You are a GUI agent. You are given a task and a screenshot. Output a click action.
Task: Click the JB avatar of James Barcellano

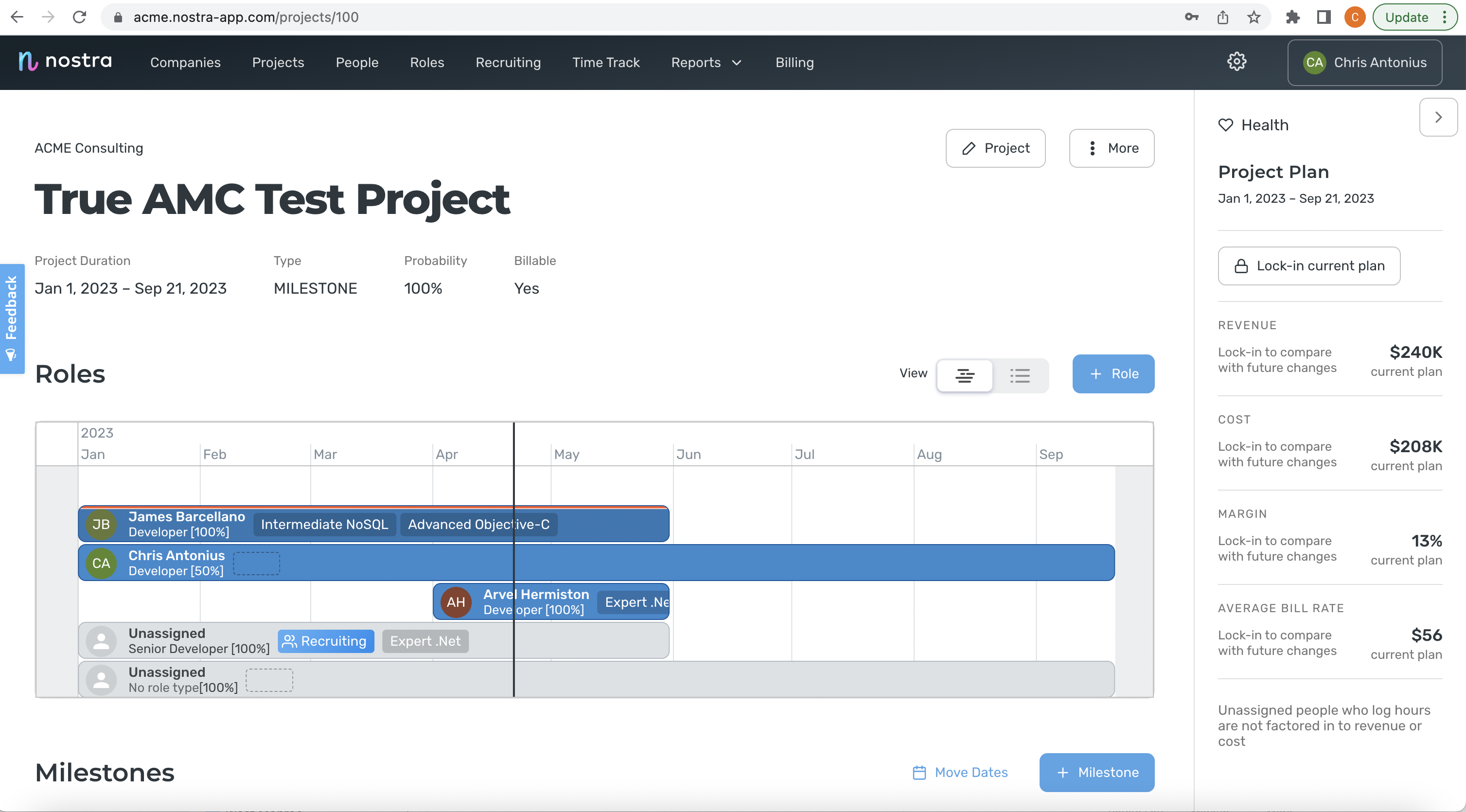click(x=101, y=524)
